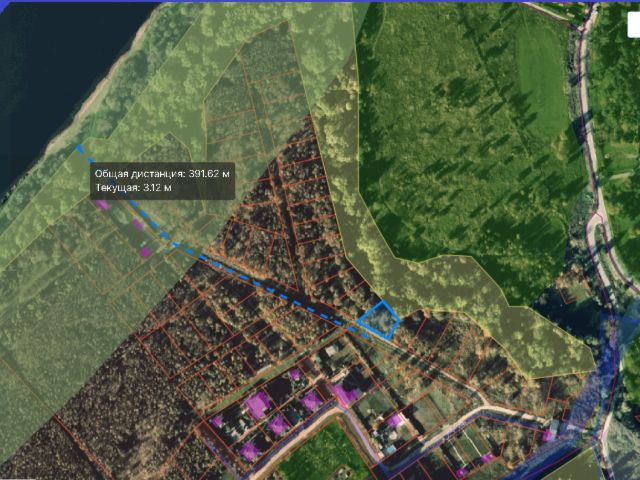Click the measurement line's shoreline start point

click(x=79, y=148)
